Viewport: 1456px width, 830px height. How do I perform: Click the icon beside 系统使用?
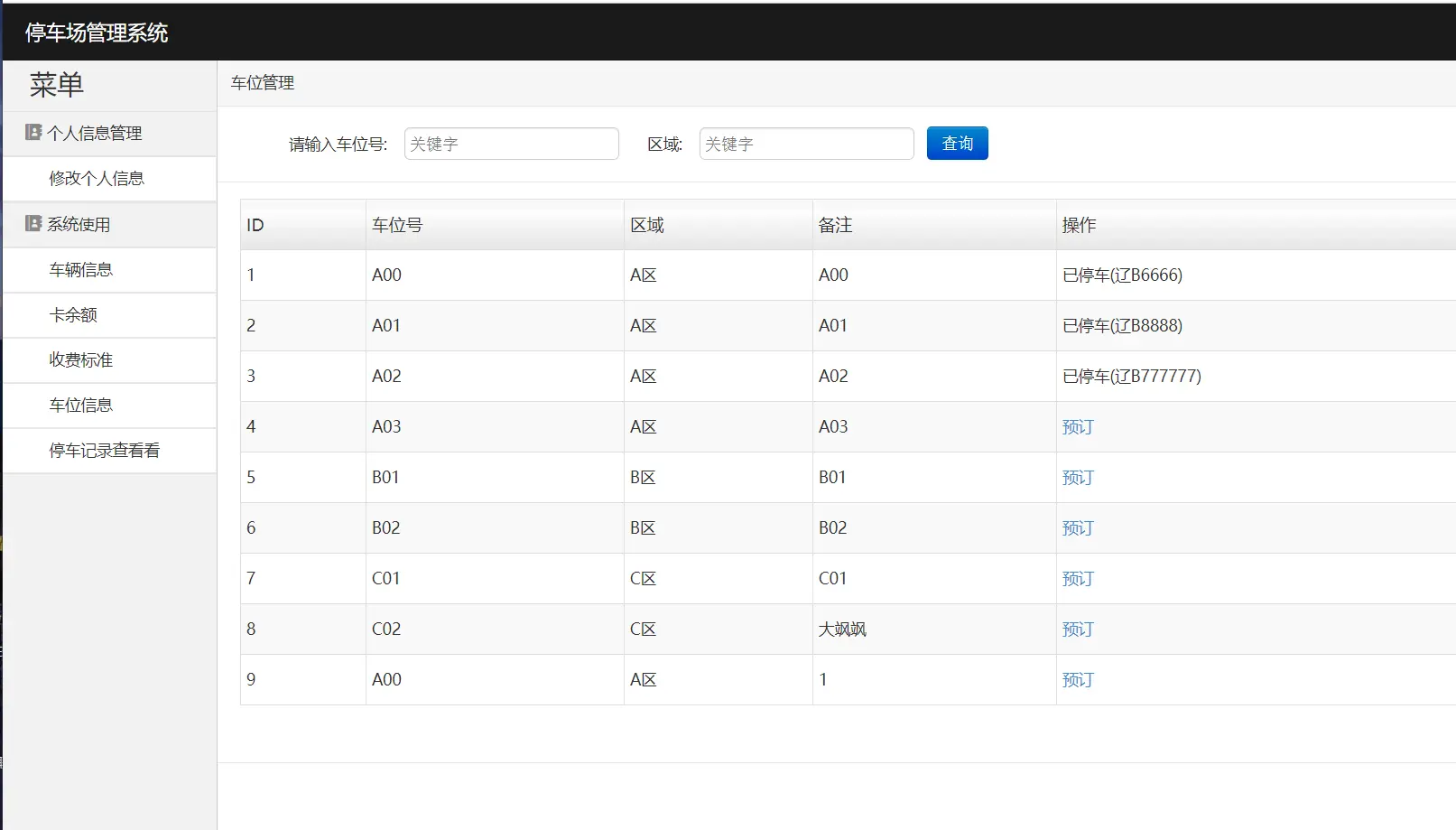[33, 223]
